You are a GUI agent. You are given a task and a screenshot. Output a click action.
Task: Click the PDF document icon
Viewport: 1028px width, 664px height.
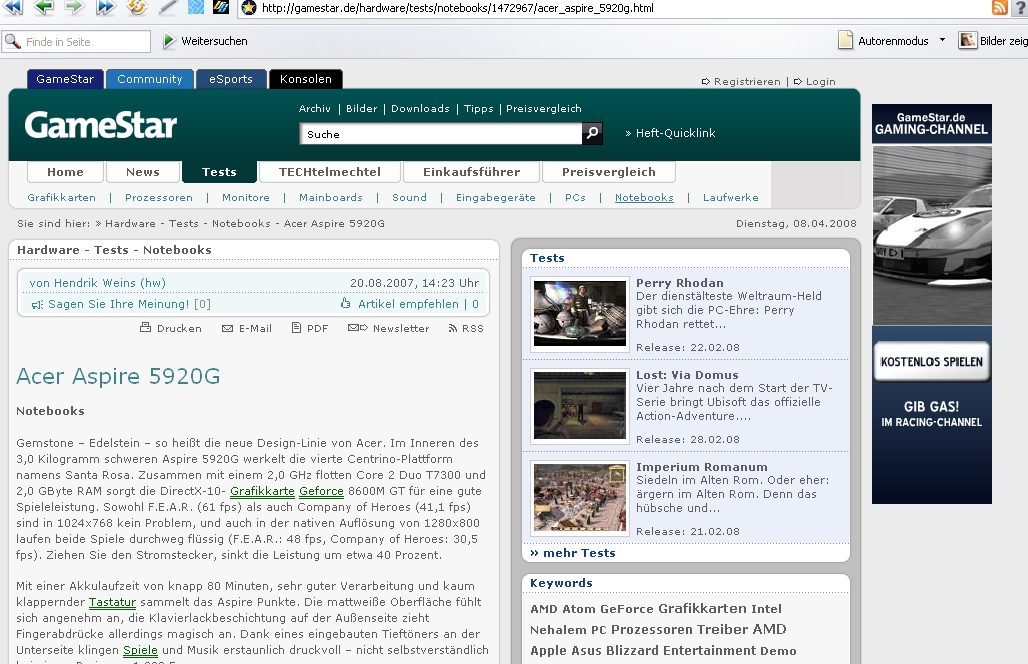(296, 328)
